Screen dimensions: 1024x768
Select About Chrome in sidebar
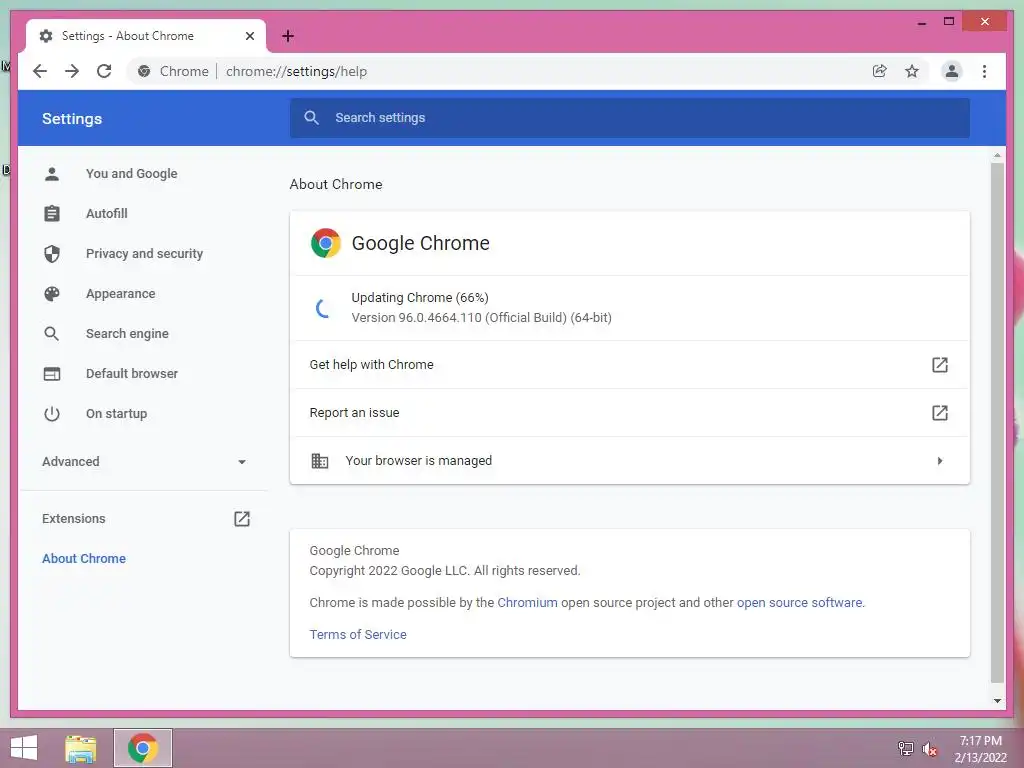tap(84, 558)
